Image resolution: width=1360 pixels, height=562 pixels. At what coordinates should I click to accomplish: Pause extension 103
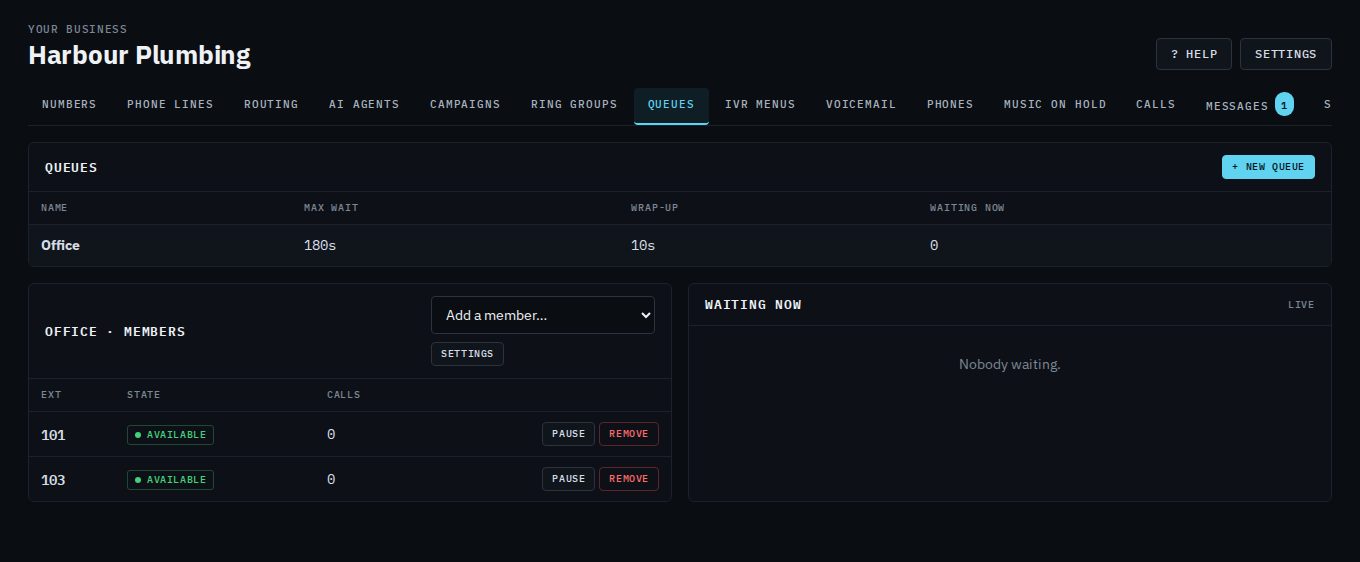pos(568,479)
